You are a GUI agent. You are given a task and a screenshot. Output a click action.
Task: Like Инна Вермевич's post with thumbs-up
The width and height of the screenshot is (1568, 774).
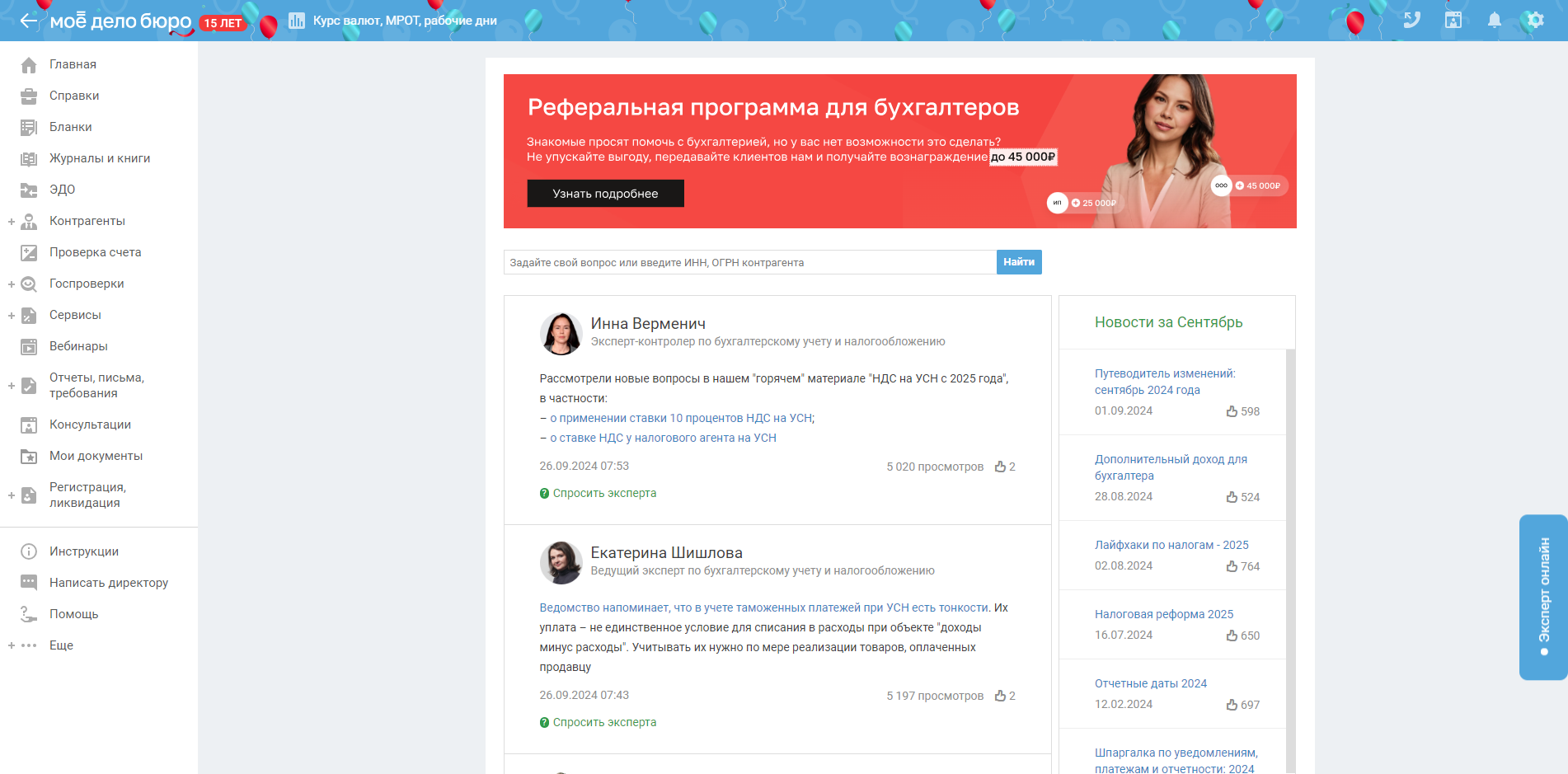[x=1000, y=467]
